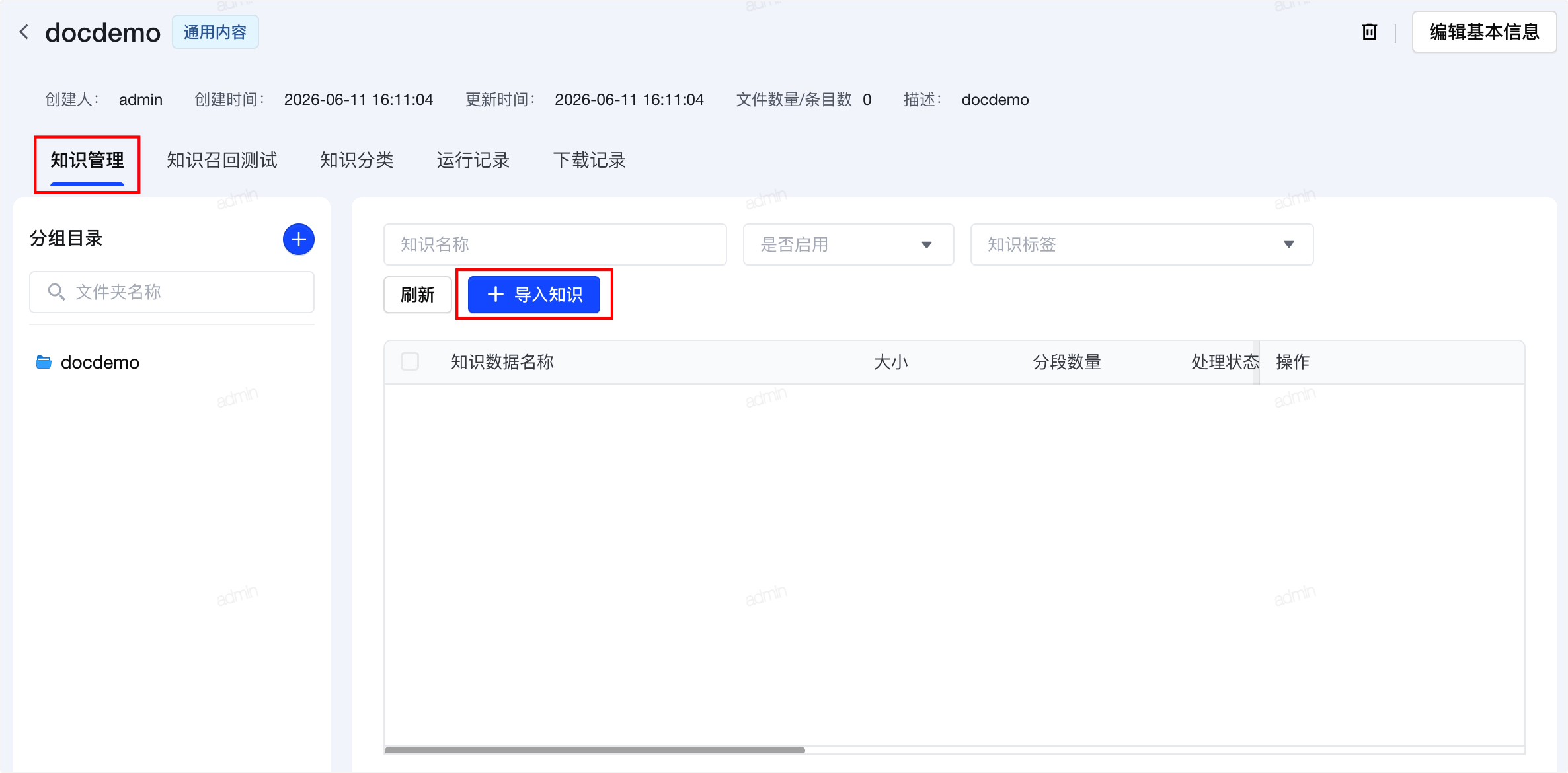
Task: Click the 知识数据名称 column header
Action: [502, 362]
